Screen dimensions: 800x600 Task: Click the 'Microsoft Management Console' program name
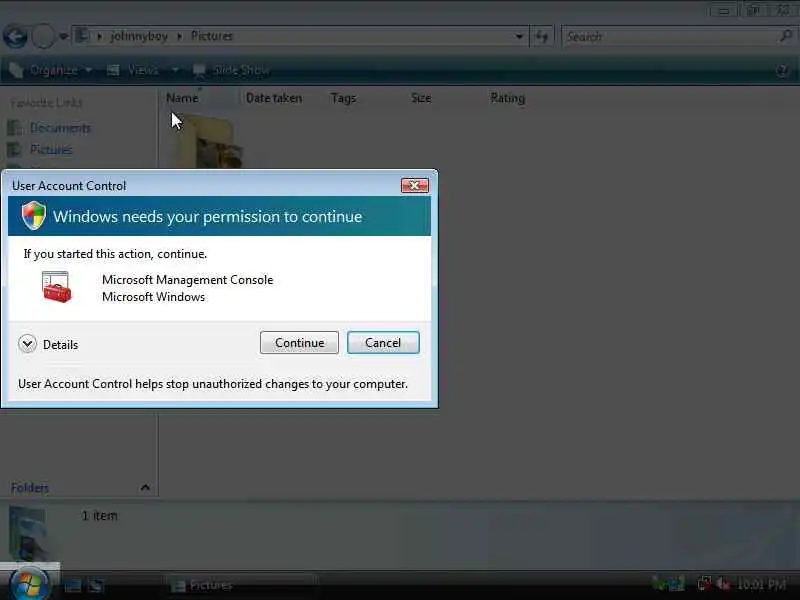click(187, 280)
